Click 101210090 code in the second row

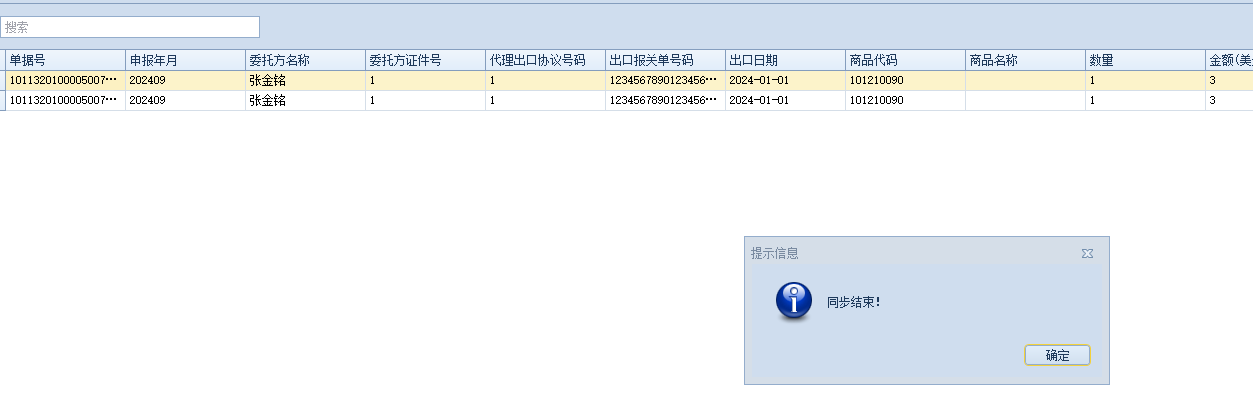877,100
